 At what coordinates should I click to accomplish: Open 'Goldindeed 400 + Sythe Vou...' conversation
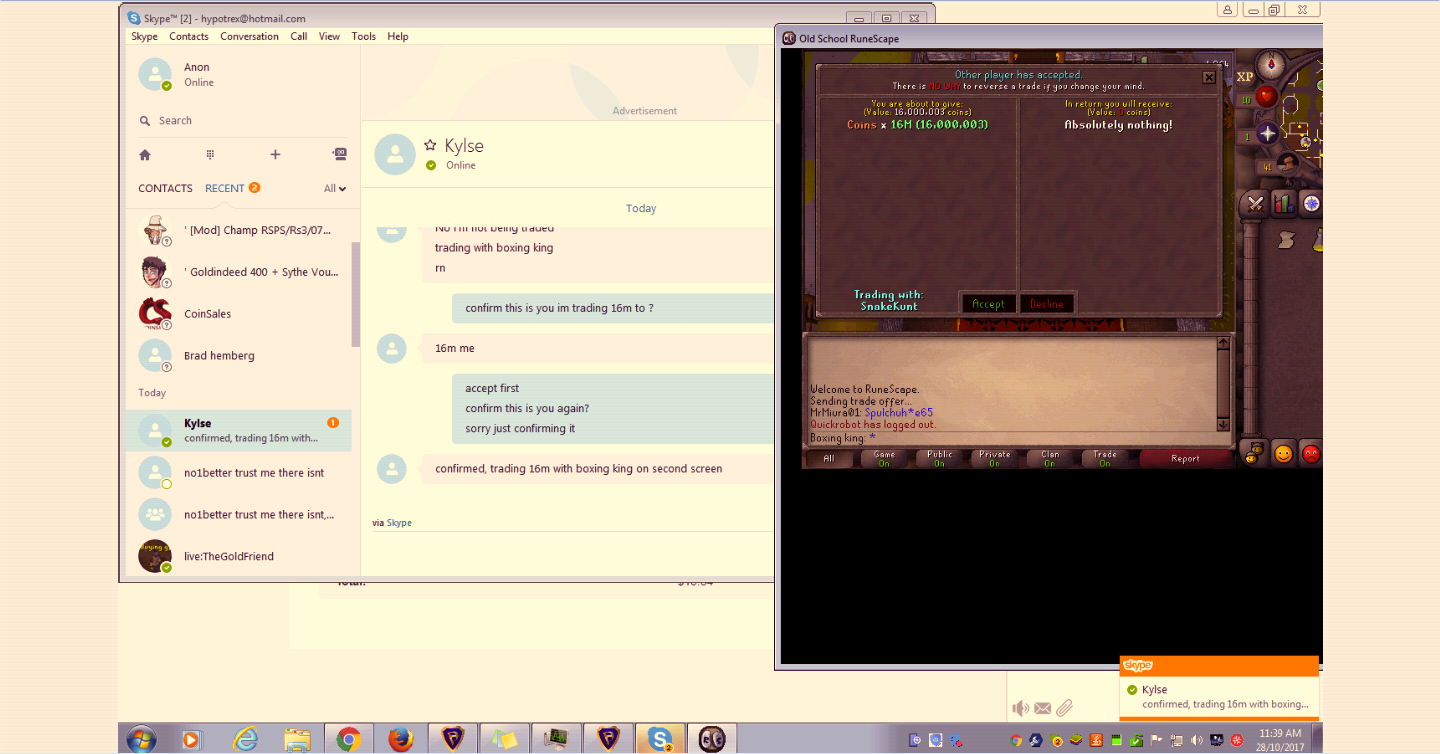[238, 272]
